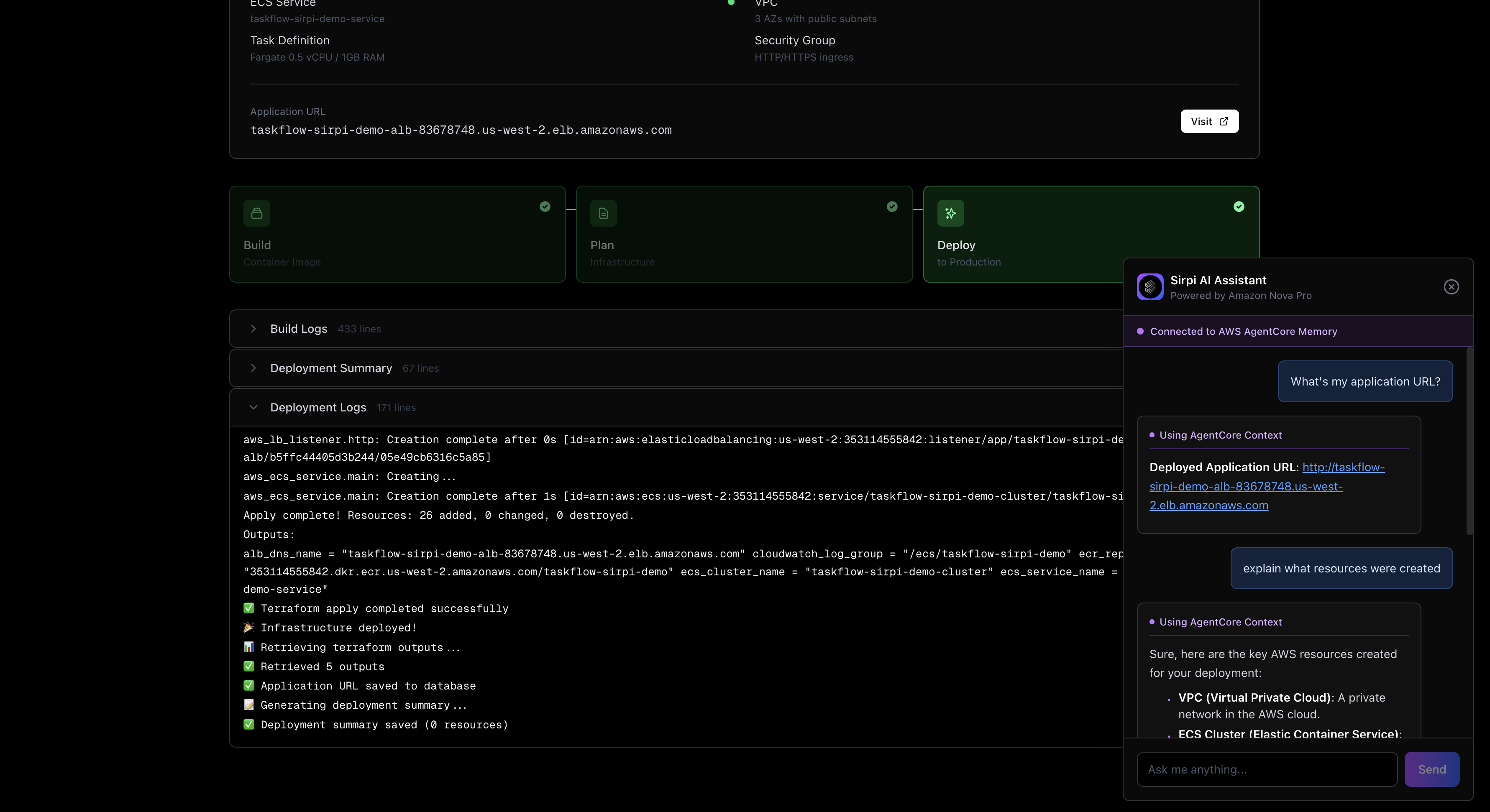Image resolution: width=1490 pixels, height=812 pixels.
Task: Click the Deploy step green checkmark
Action: [x=1238, y=207]
